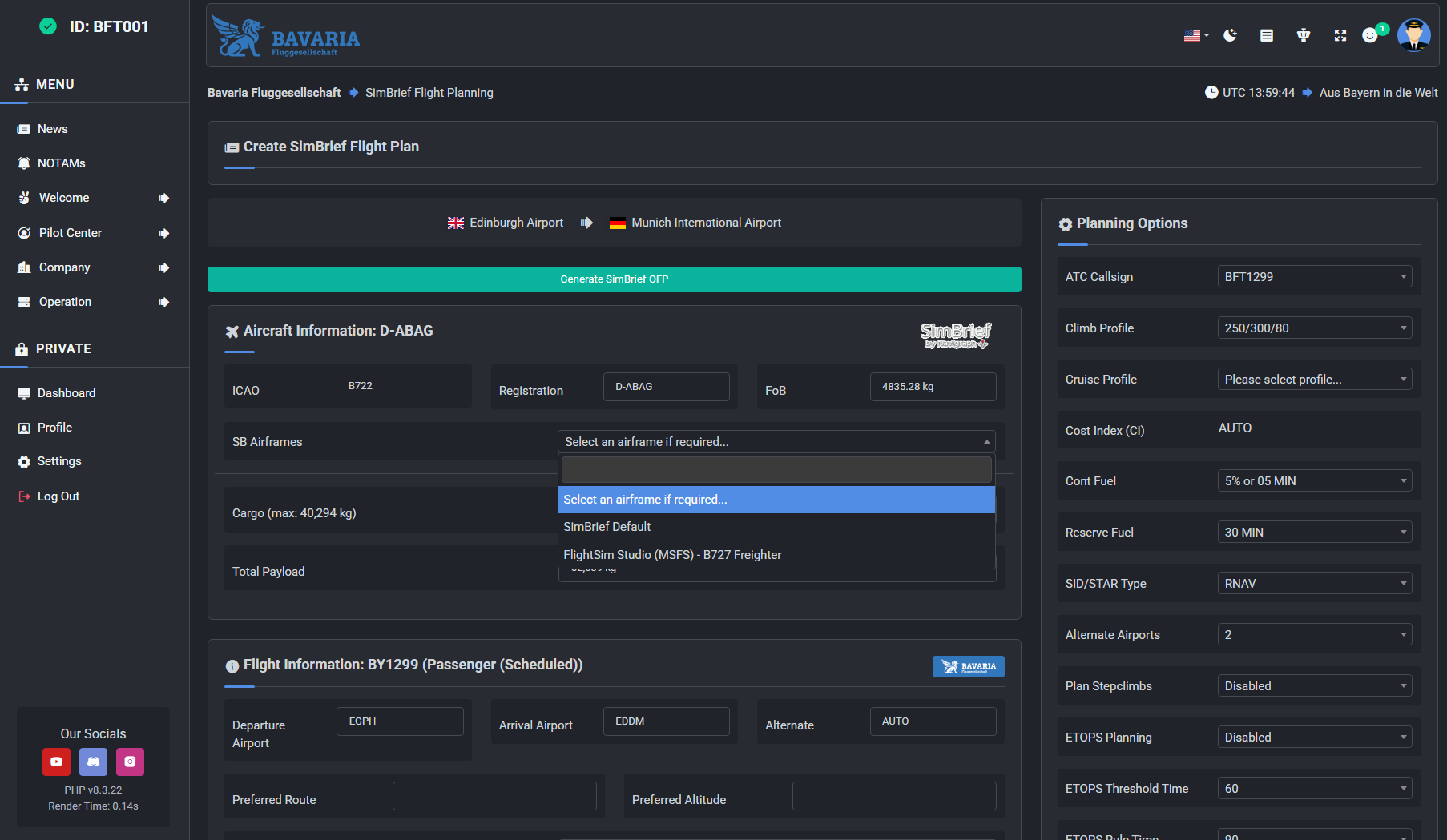Open the Cruise Profile dropdown
The image size is (1447, 840).
point(1315,380)
